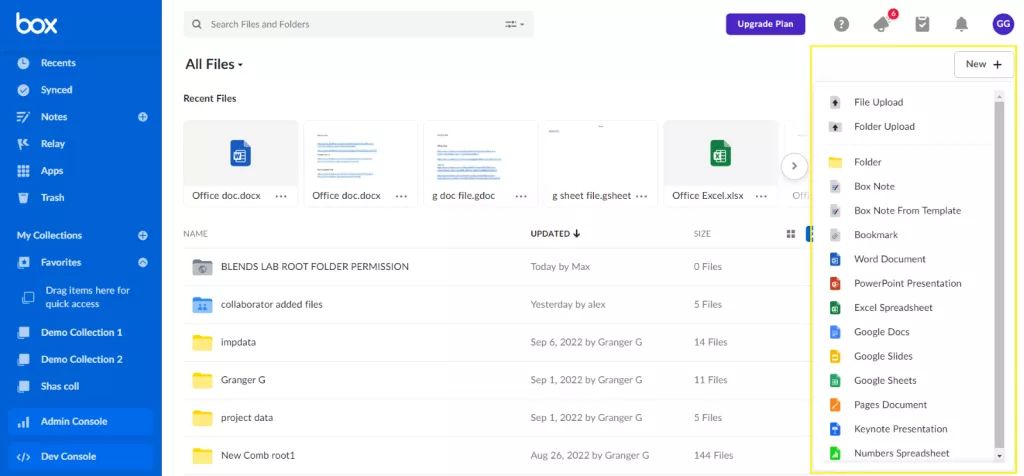Screen dimensions: 1024x476
Task: Open the Admin Console
Action: (81, 422)
